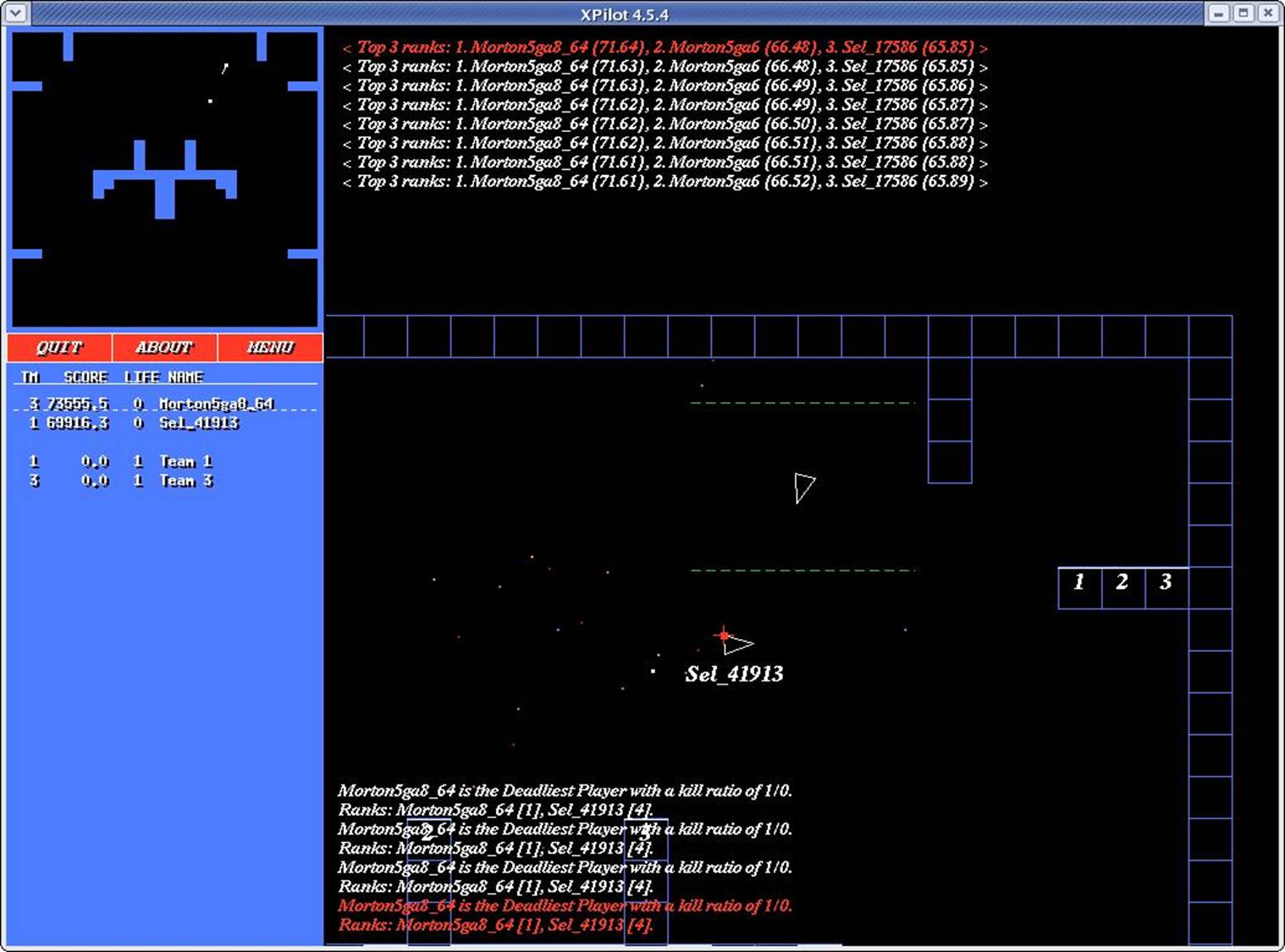Click the red crosshair on the ship
This screenshot has height=952, width=1285.
[x=724, y=635]
